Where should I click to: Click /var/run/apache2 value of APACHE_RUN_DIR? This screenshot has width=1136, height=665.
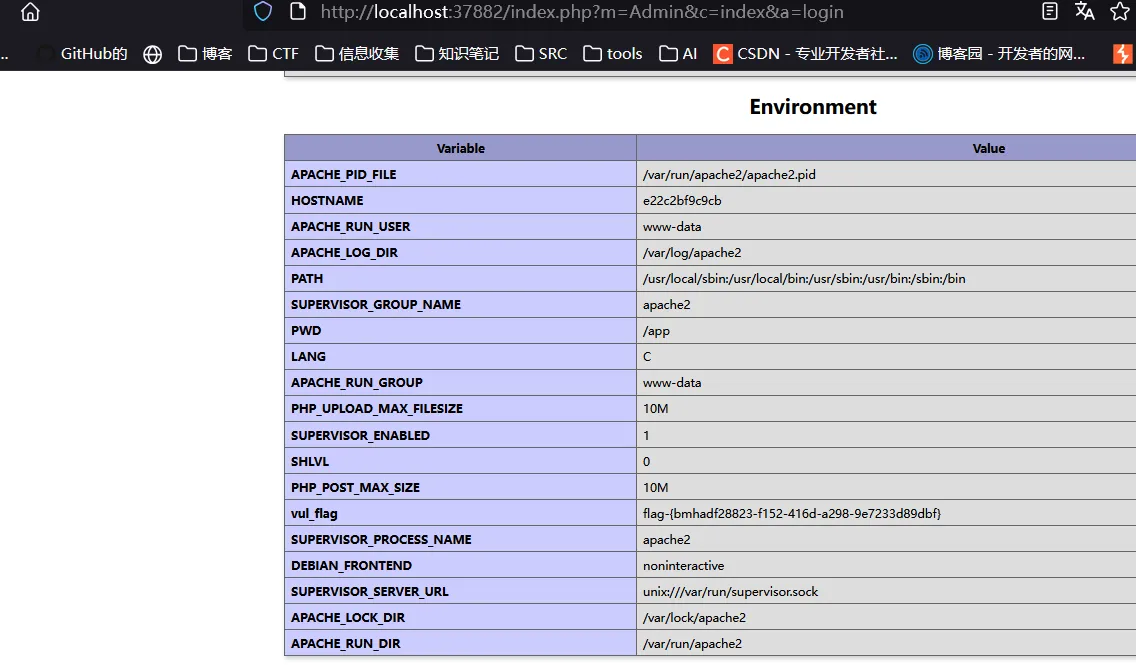tap(692, 644)
